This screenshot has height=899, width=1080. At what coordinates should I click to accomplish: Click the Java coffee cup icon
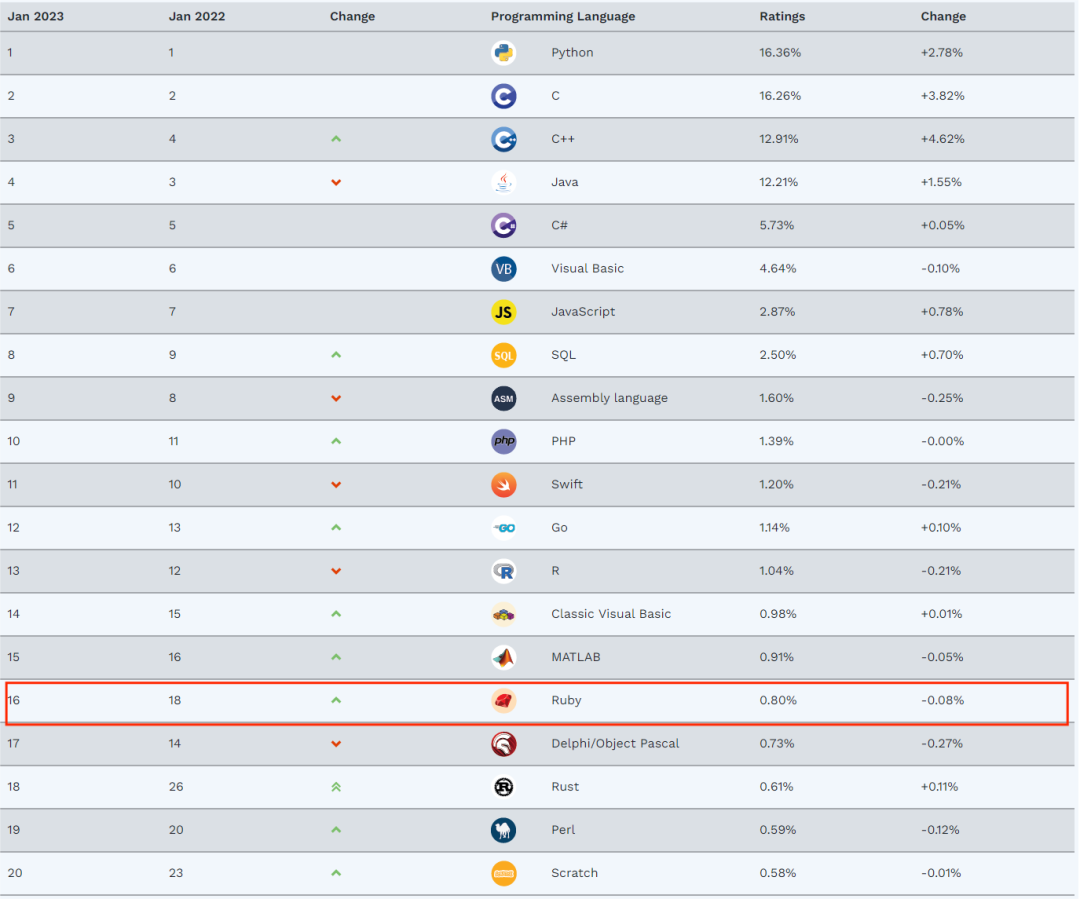pyautogui.click(x=504, y=182)
